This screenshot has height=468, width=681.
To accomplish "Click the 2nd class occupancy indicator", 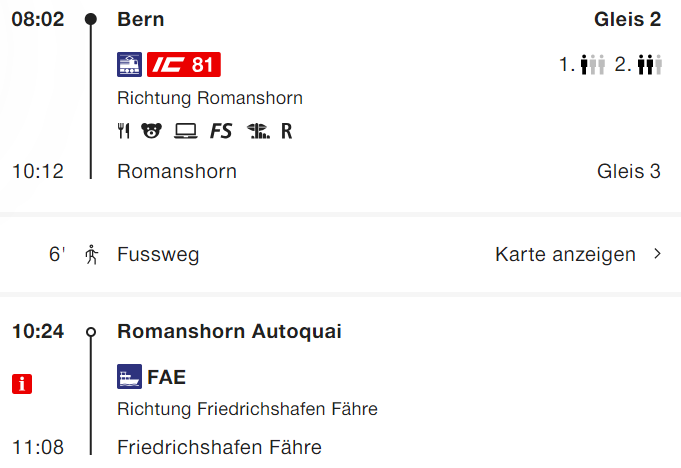I will coord(638,65).
